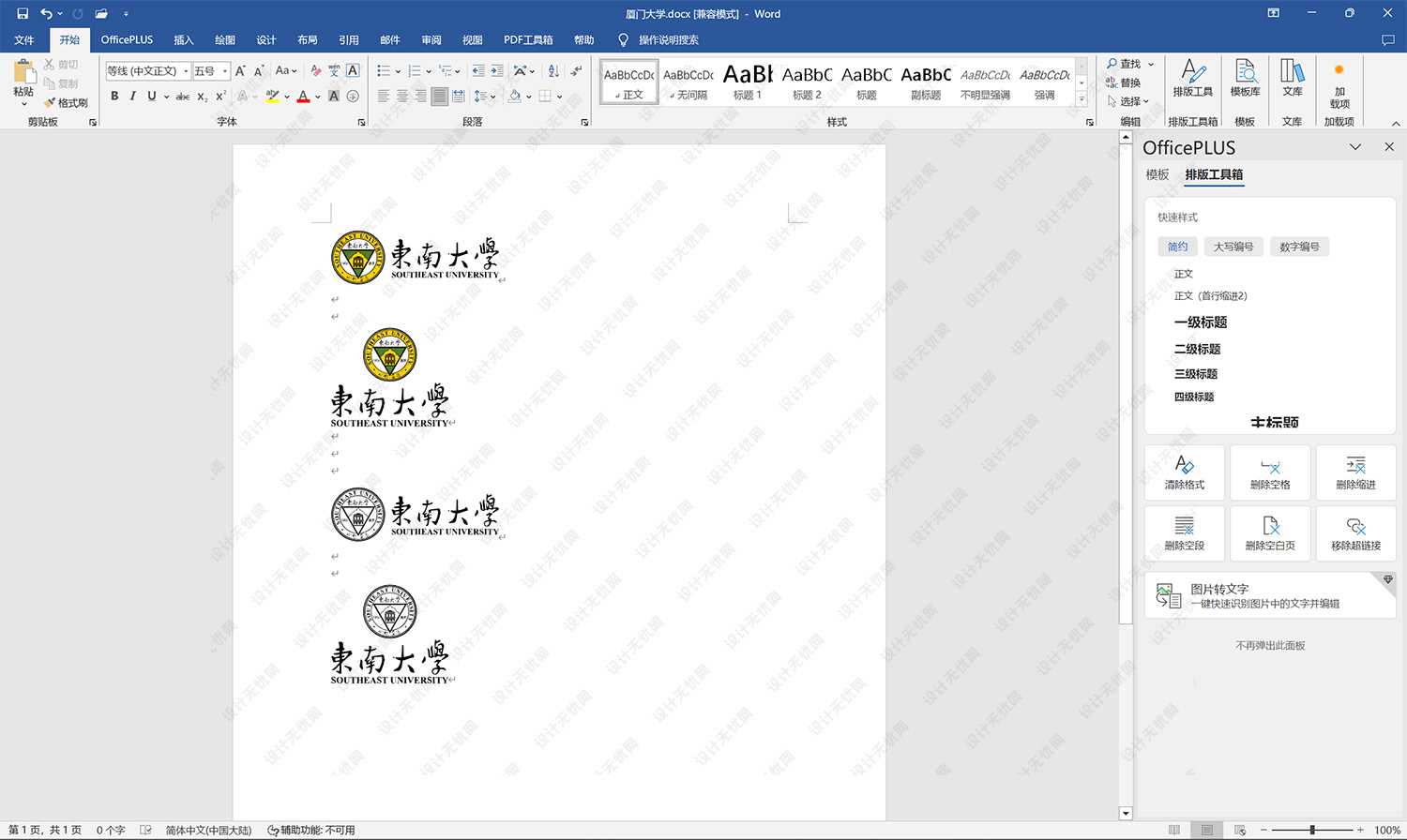This screenshot has width=1407, height=840.
Task: Open the font color dropdown arrow
Action: click(x=318, y=97)
